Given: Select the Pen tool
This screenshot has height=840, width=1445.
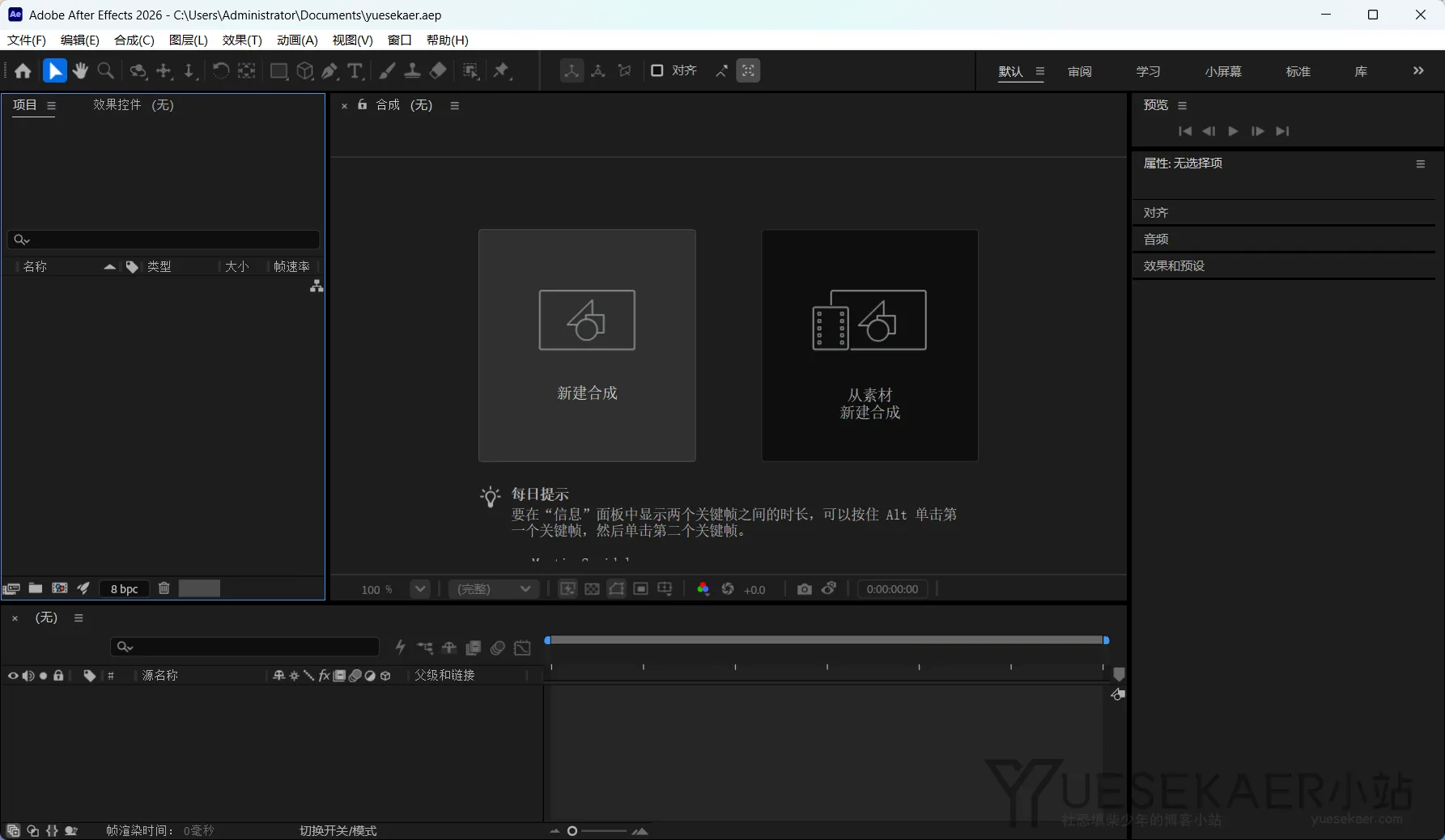Looking at the screenshot, I should coord(329,71).
